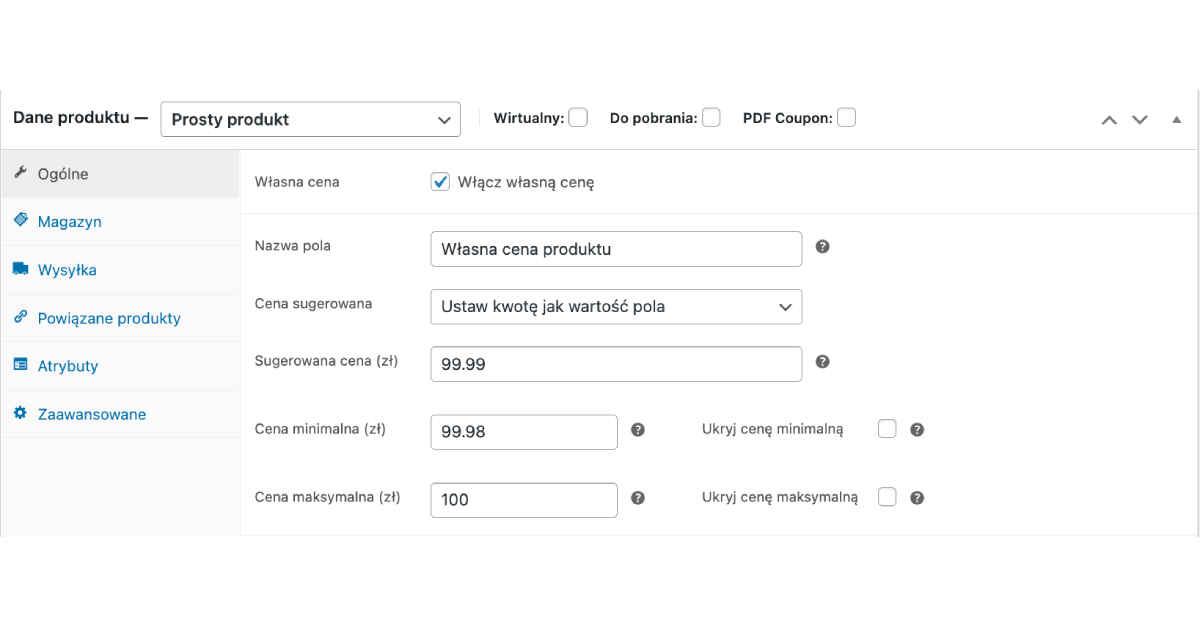The height and width of the screenshot is (628, 1200).
Task: Click the Magazyn tag icon
Action: [20, 221]
